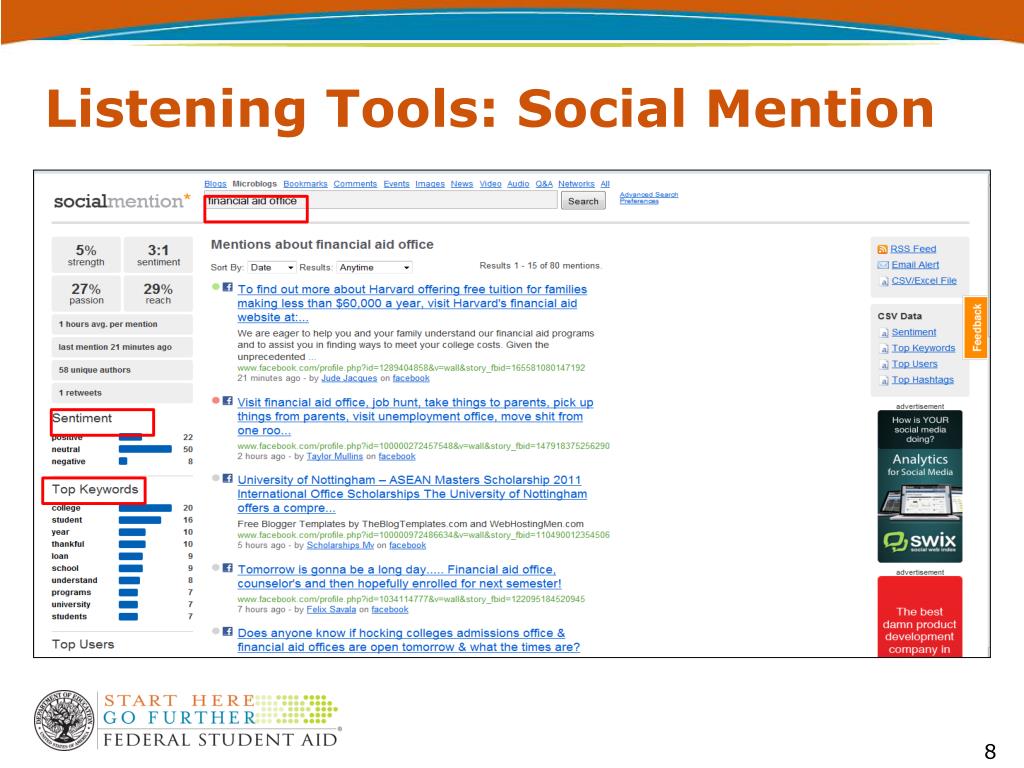Click red sentiment dot on job hunt result
Viewport: 1024px width, 768px height.
216,400
